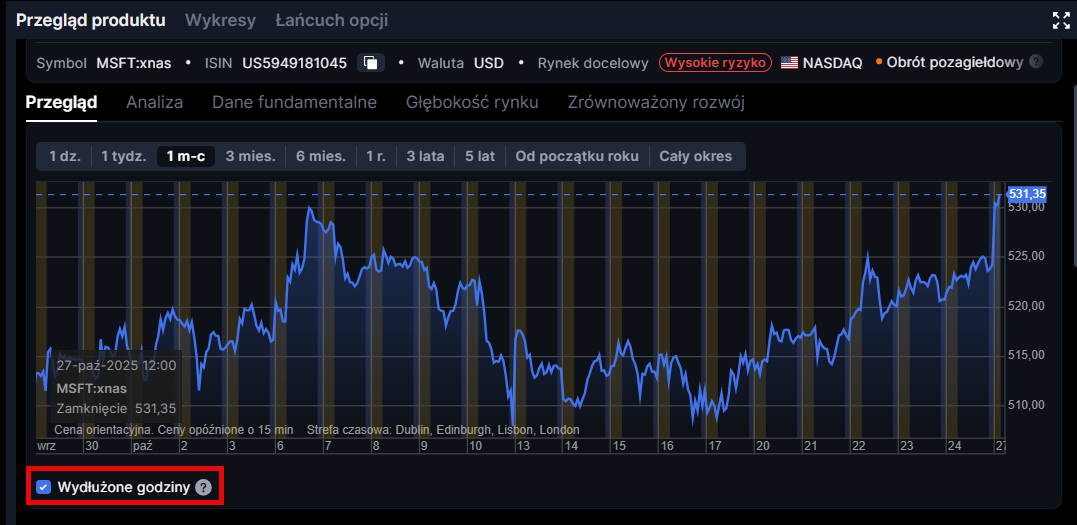Click the Wysokie ryzyko risk badge
The width and height of the screenshot is (1077, 525).
(x=715, y=63)
